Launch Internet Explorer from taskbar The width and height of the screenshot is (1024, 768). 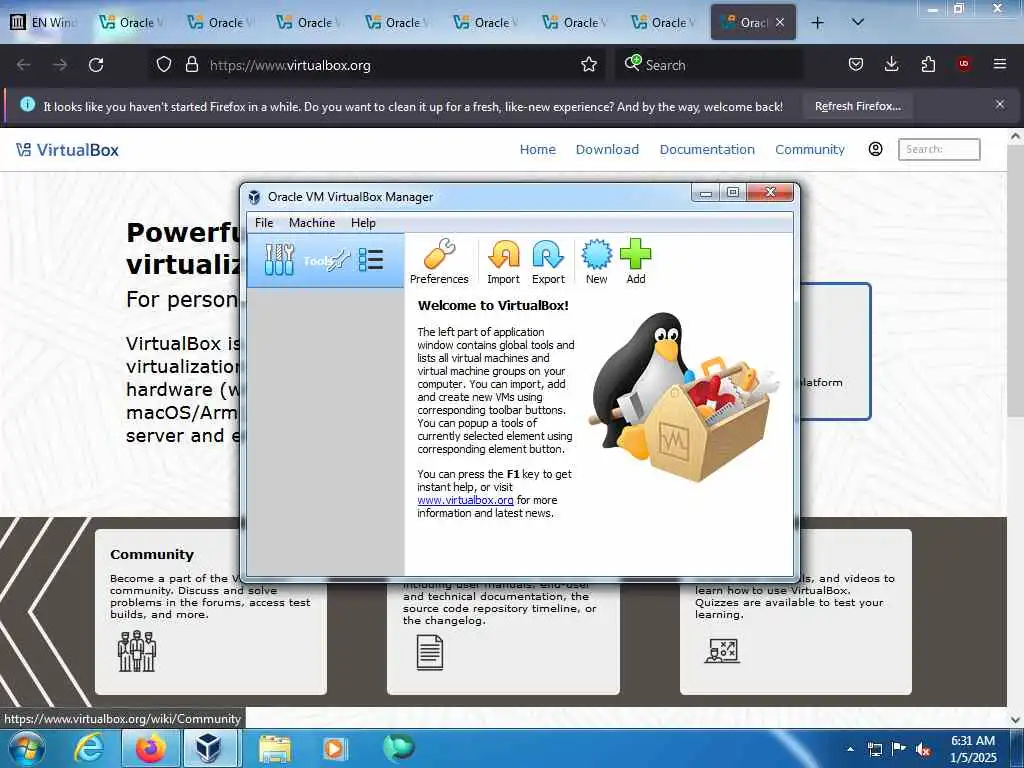88,748
